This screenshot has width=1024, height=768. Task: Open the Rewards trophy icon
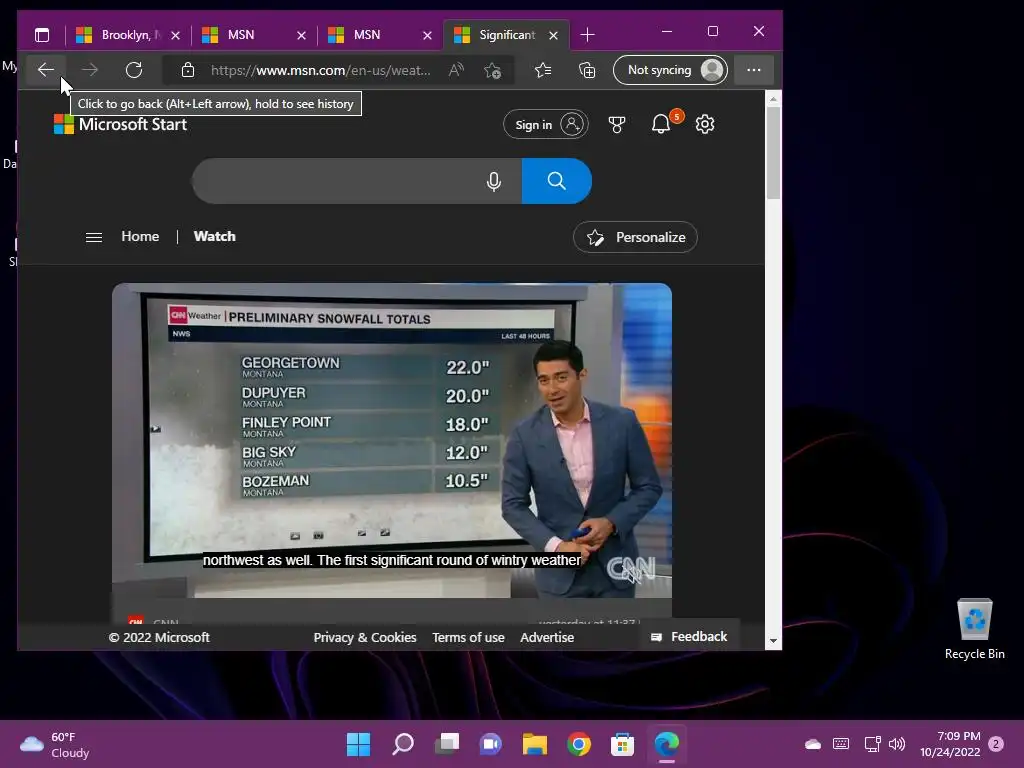[616, 124]
